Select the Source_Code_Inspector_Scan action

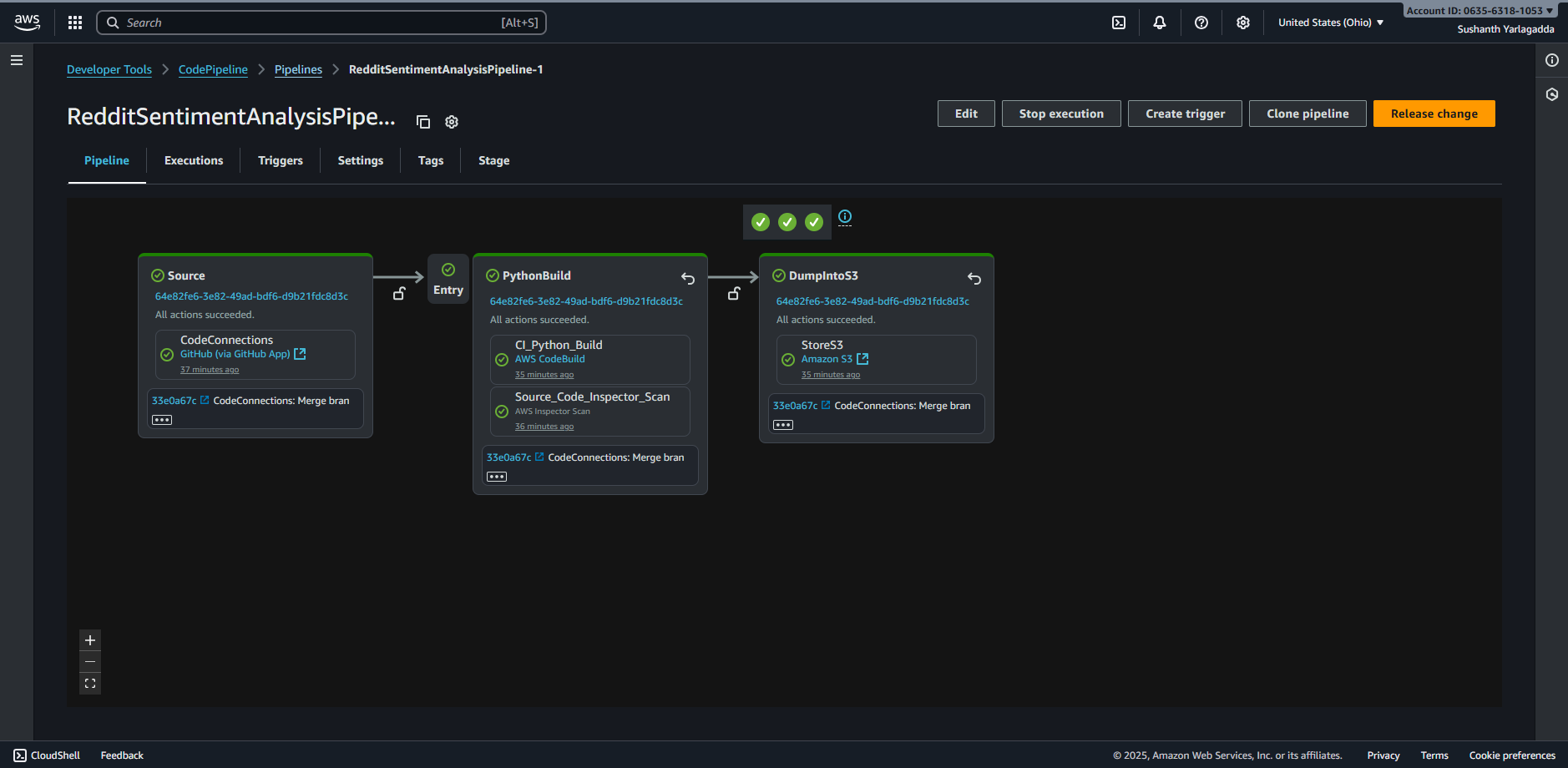(590, 411)
